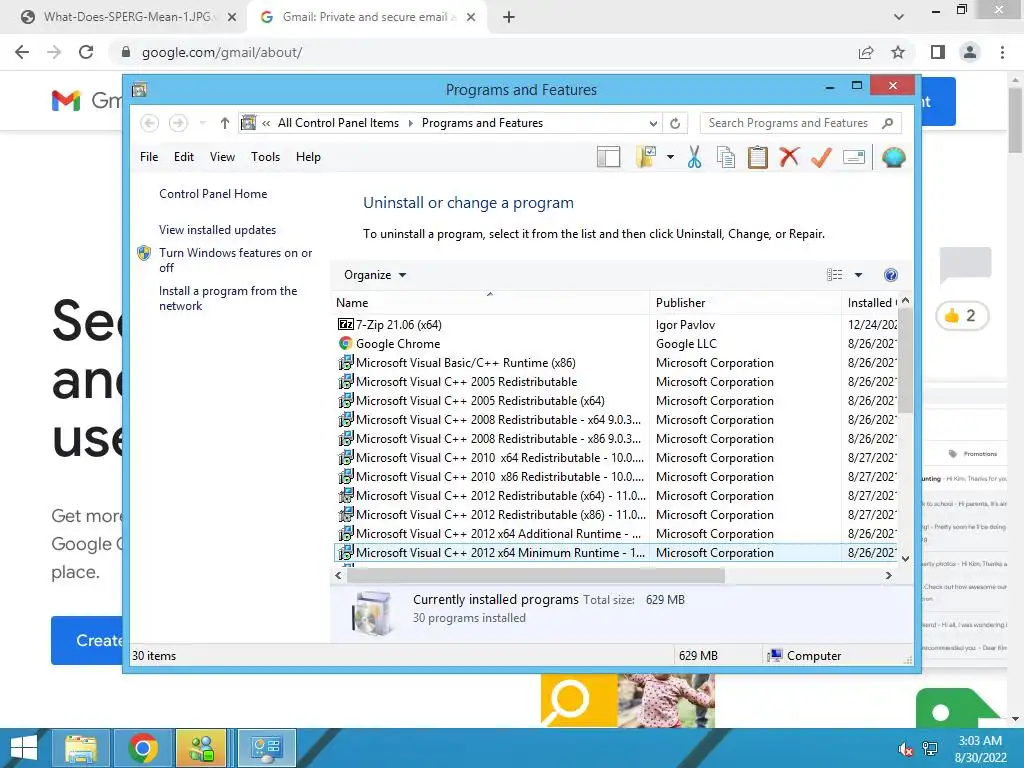1024x768 pixels.
Task: Click the search magnifier icon in search box
Action: point(887,123)
